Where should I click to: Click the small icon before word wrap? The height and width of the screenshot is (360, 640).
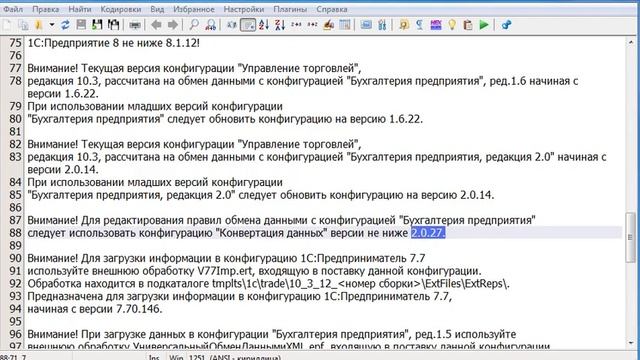[x=231, y=25]
